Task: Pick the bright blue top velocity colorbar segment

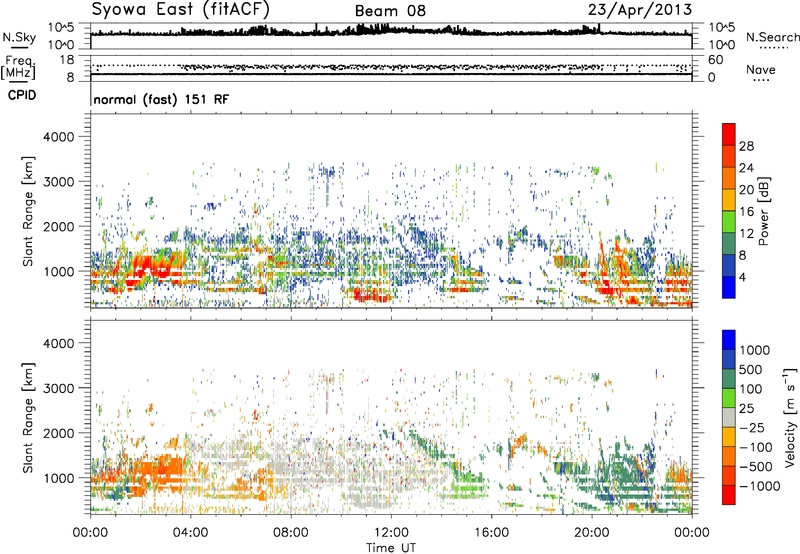Action: pyautogui.click(x=729, y=340)
